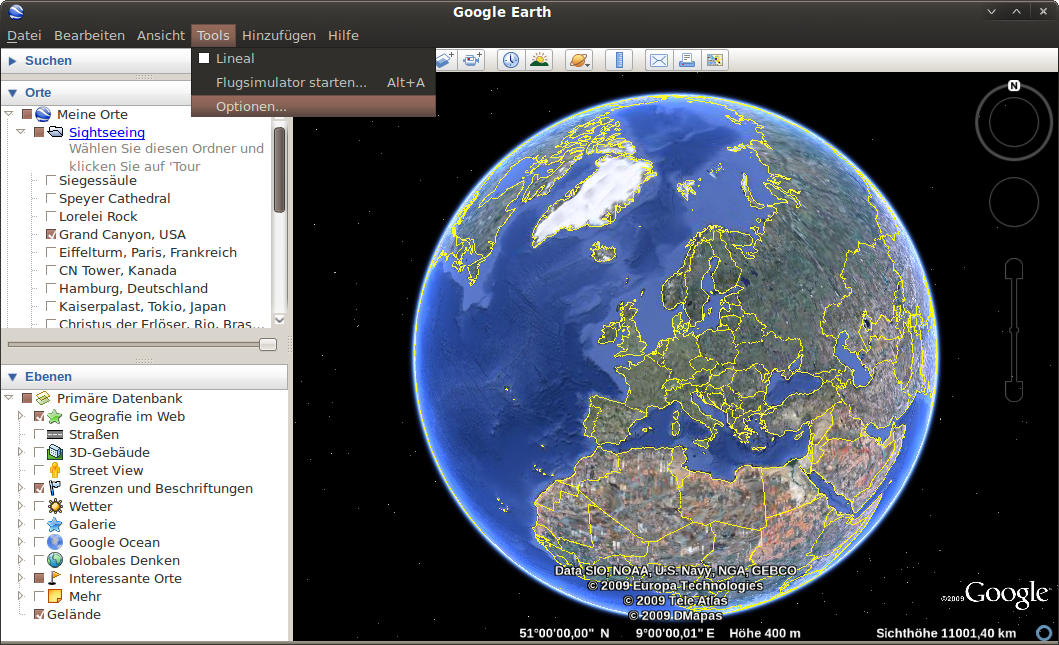Click the Globales Denken earth icon
This screenshot has width=1059, height=645.
(55, 561)
